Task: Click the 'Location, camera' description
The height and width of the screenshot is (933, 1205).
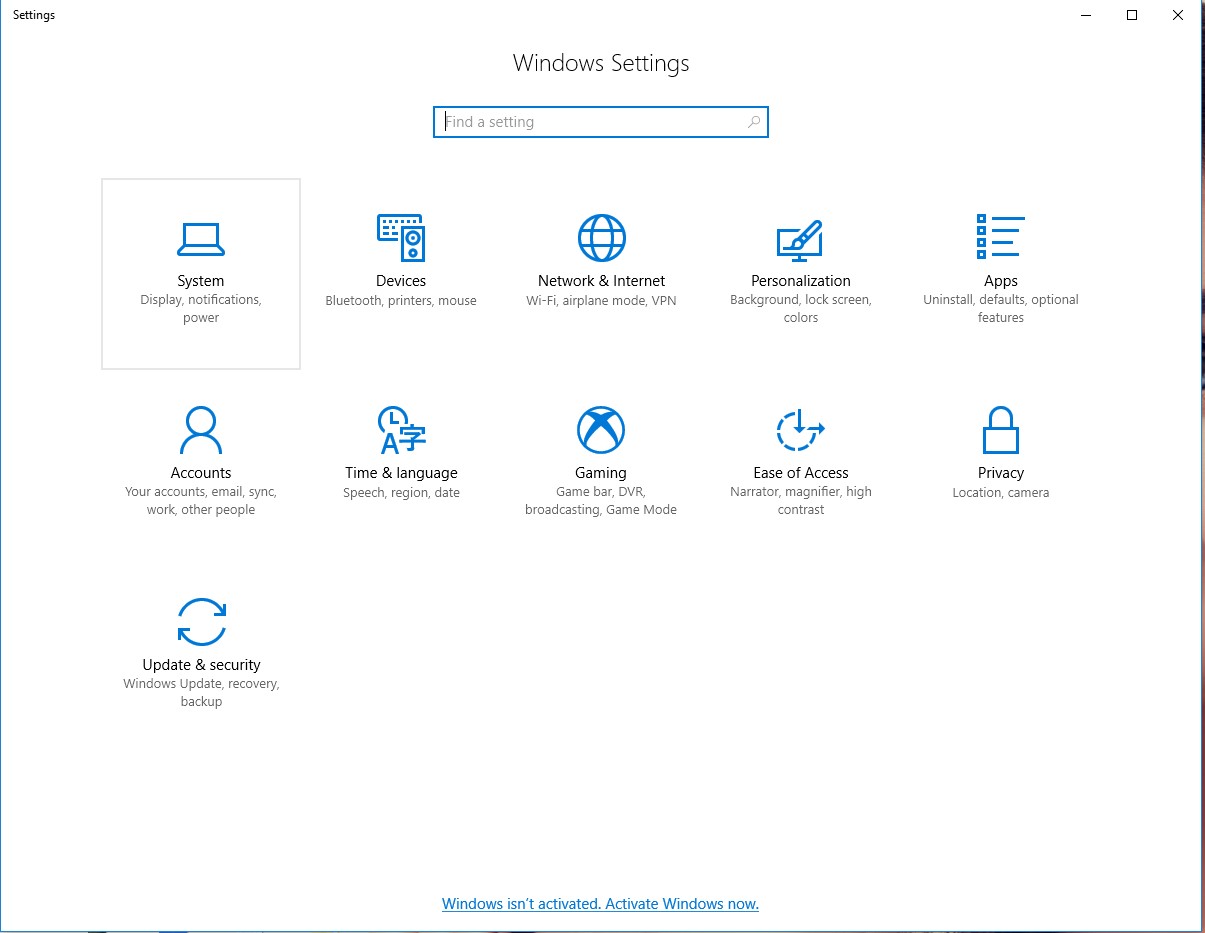Action: point(1001,493)
